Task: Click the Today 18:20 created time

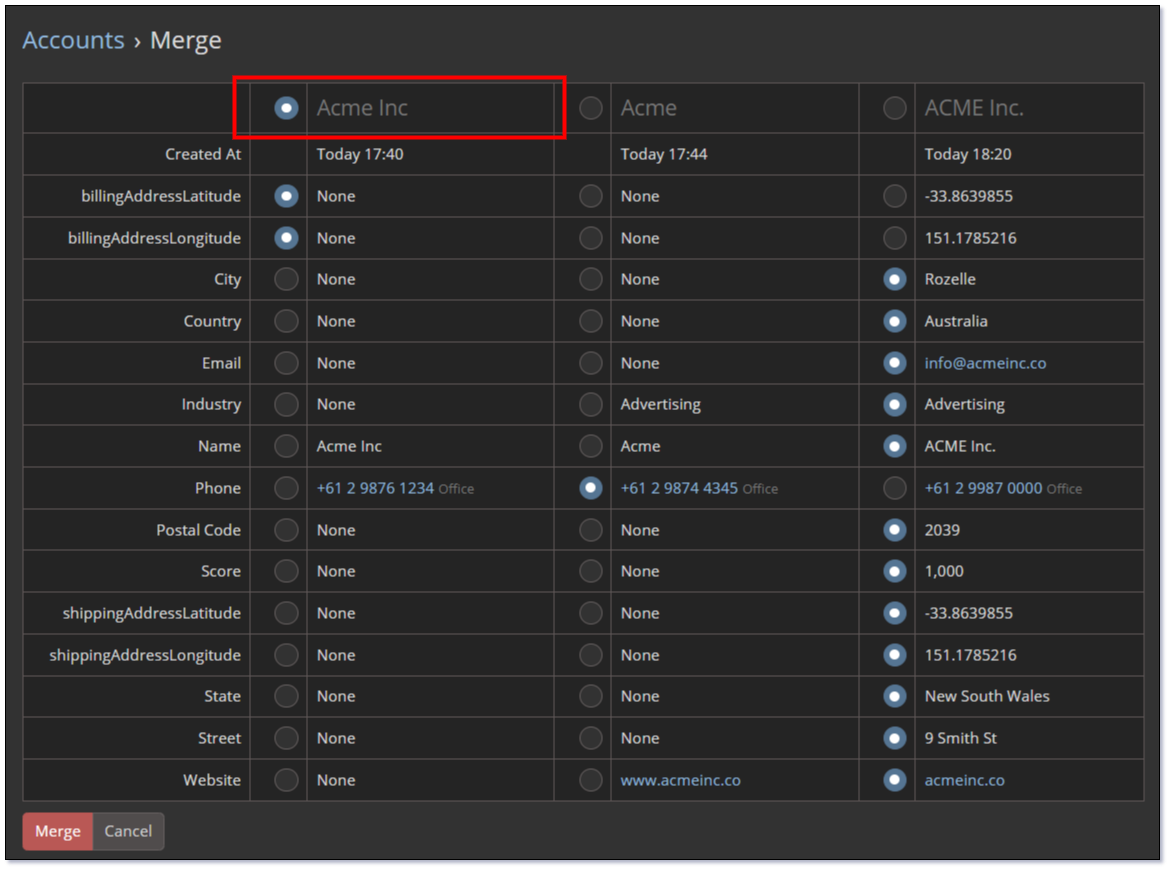Action: pyautogui.click(x=968, y=154)
